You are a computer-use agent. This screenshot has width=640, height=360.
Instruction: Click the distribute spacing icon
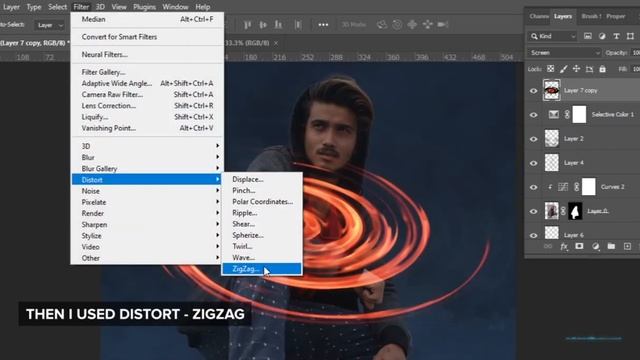tap(298, 25)
